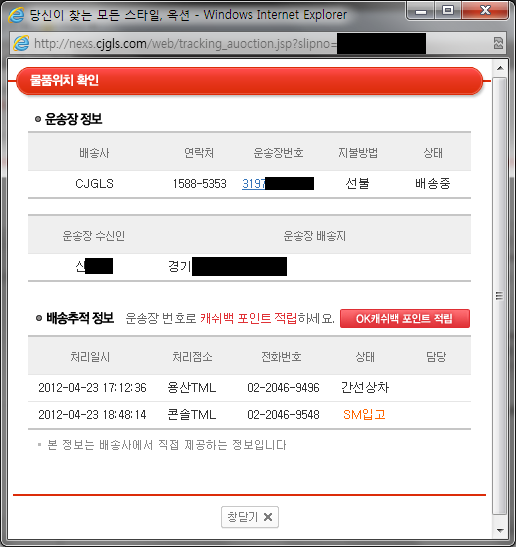The height and width of the screenshot is (547, 516).
Task: Maximize the Internet Explorer window
Action: click(448, 10)
